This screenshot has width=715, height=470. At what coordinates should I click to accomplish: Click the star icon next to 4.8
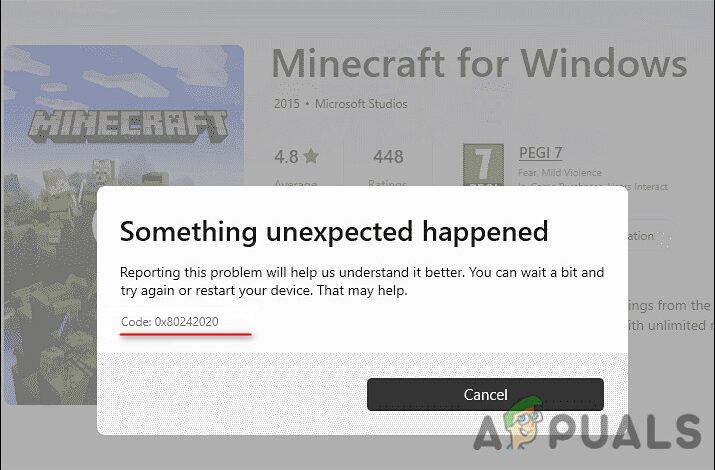(311, 156)
